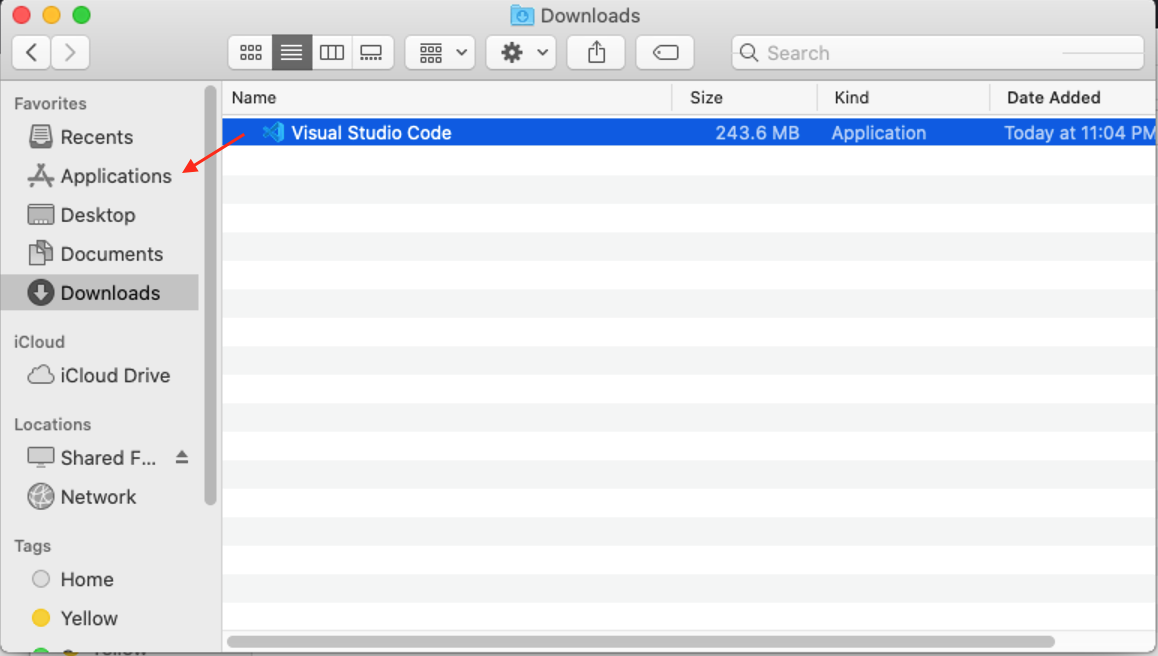Click the Downloads arrow icon in the sidebar
The image size is (1158, 656).
pos(41,293)
